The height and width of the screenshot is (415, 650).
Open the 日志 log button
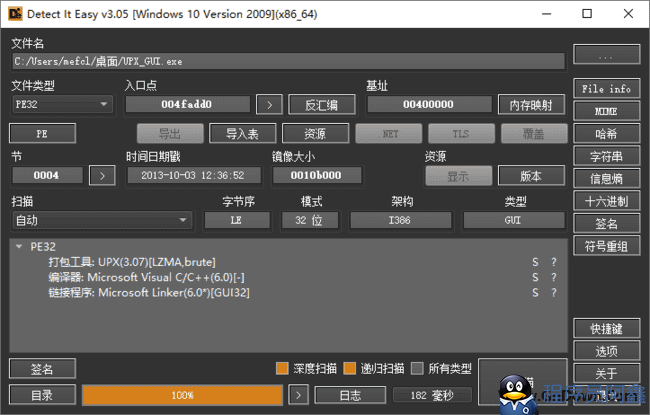point(350,395)
